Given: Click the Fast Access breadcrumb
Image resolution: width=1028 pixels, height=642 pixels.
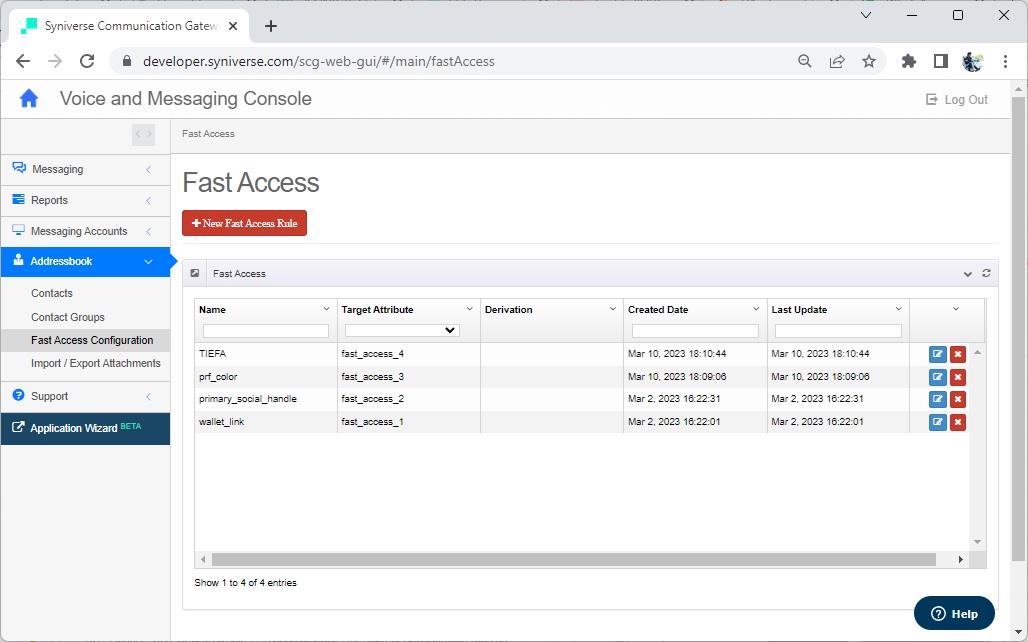Looking at the screenshot, I should (208, 134).
